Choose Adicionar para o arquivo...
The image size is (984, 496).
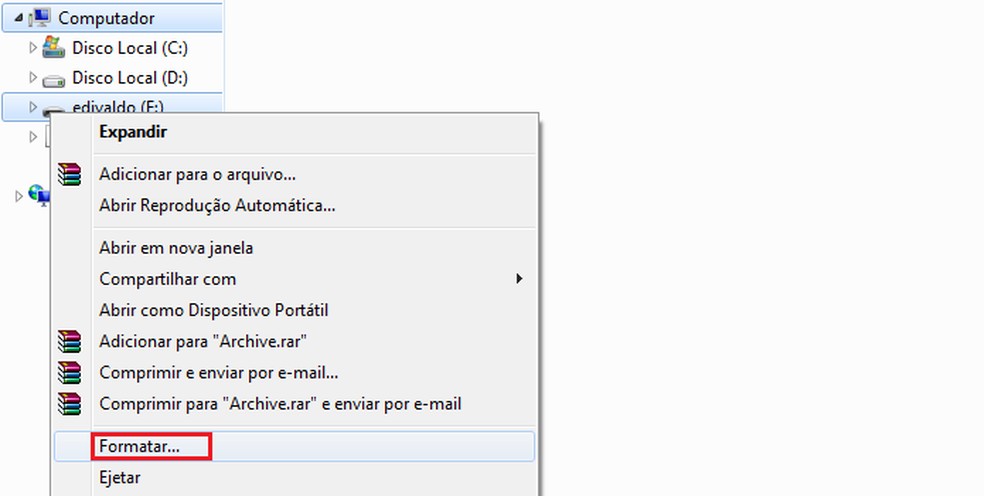pos(294,174)
